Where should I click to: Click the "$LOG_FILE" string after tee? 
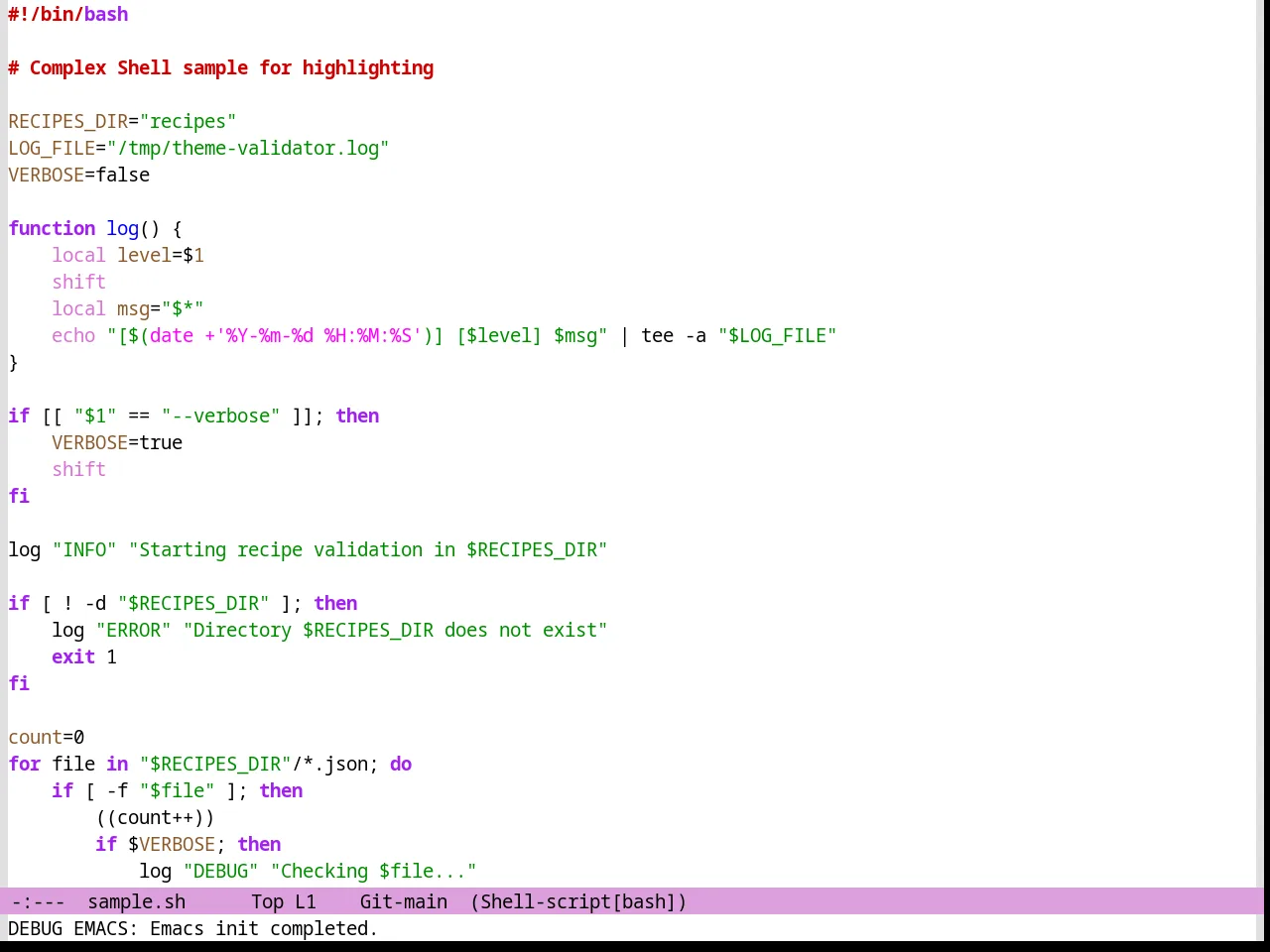point(778,336)
